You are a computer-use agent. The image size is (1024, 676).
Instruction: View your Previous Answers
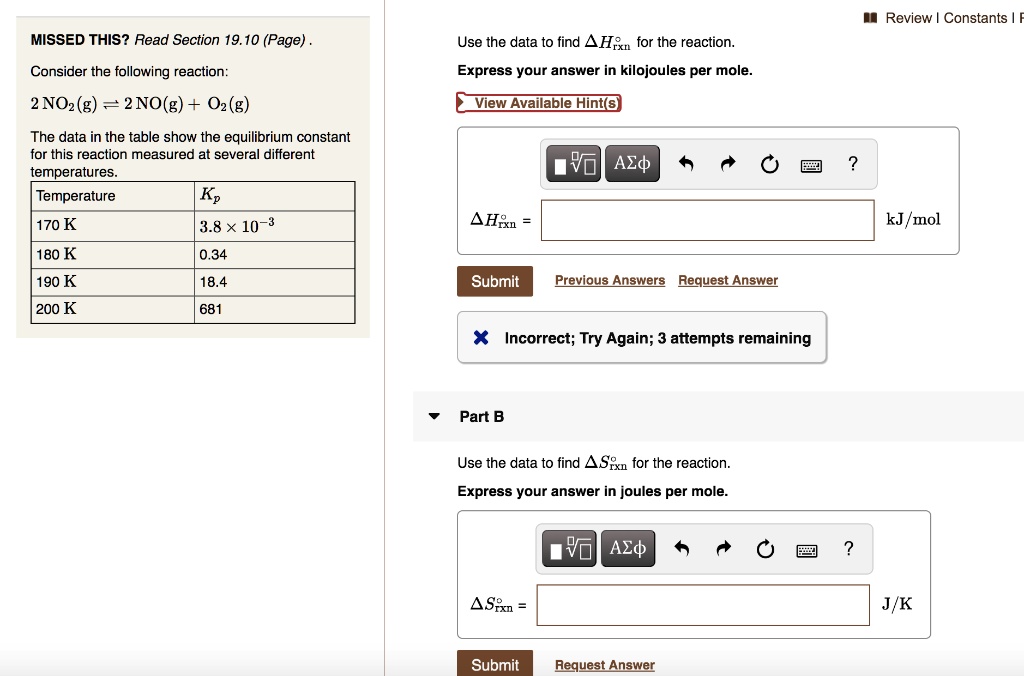click(609, 280)
